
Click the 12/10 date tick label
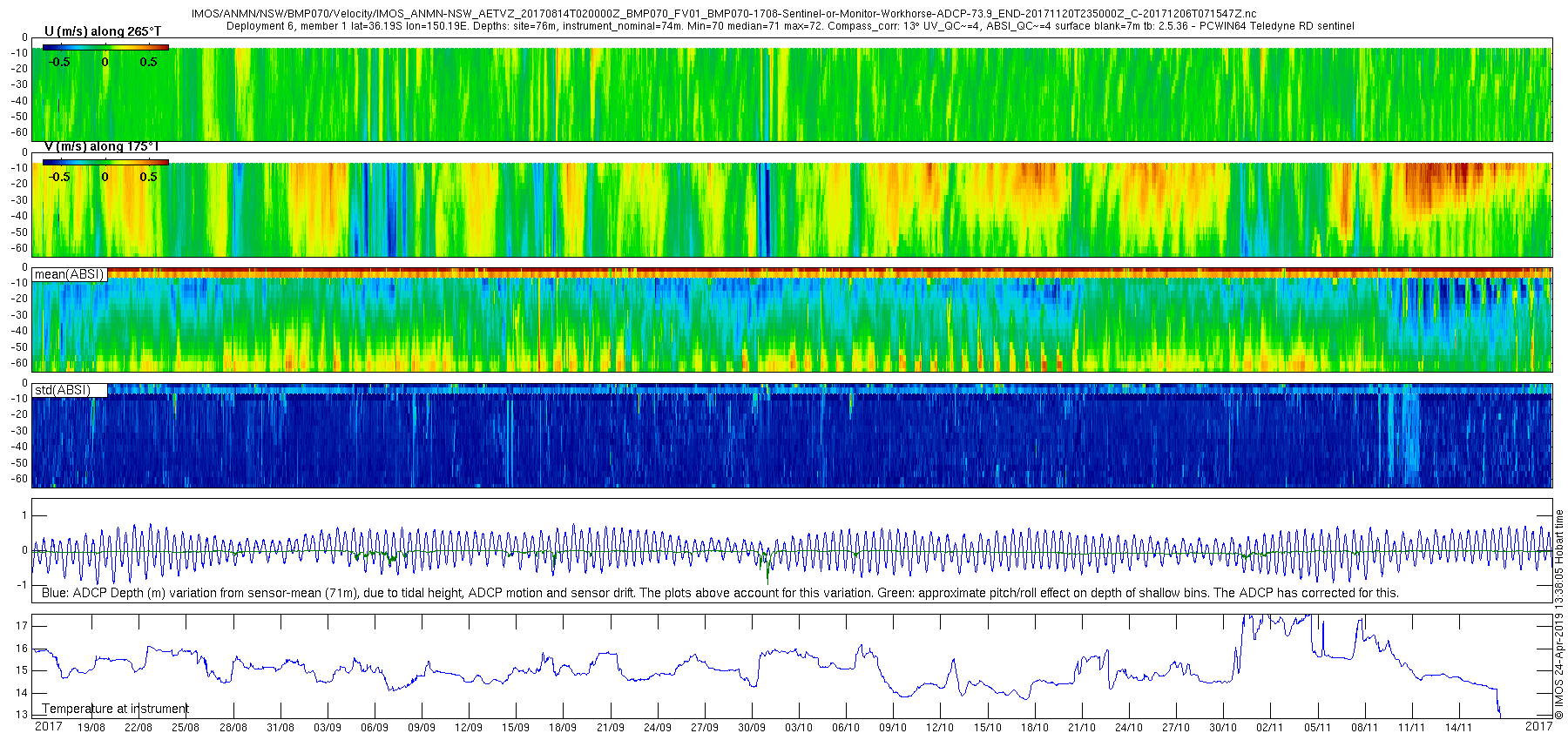point(940,728)
